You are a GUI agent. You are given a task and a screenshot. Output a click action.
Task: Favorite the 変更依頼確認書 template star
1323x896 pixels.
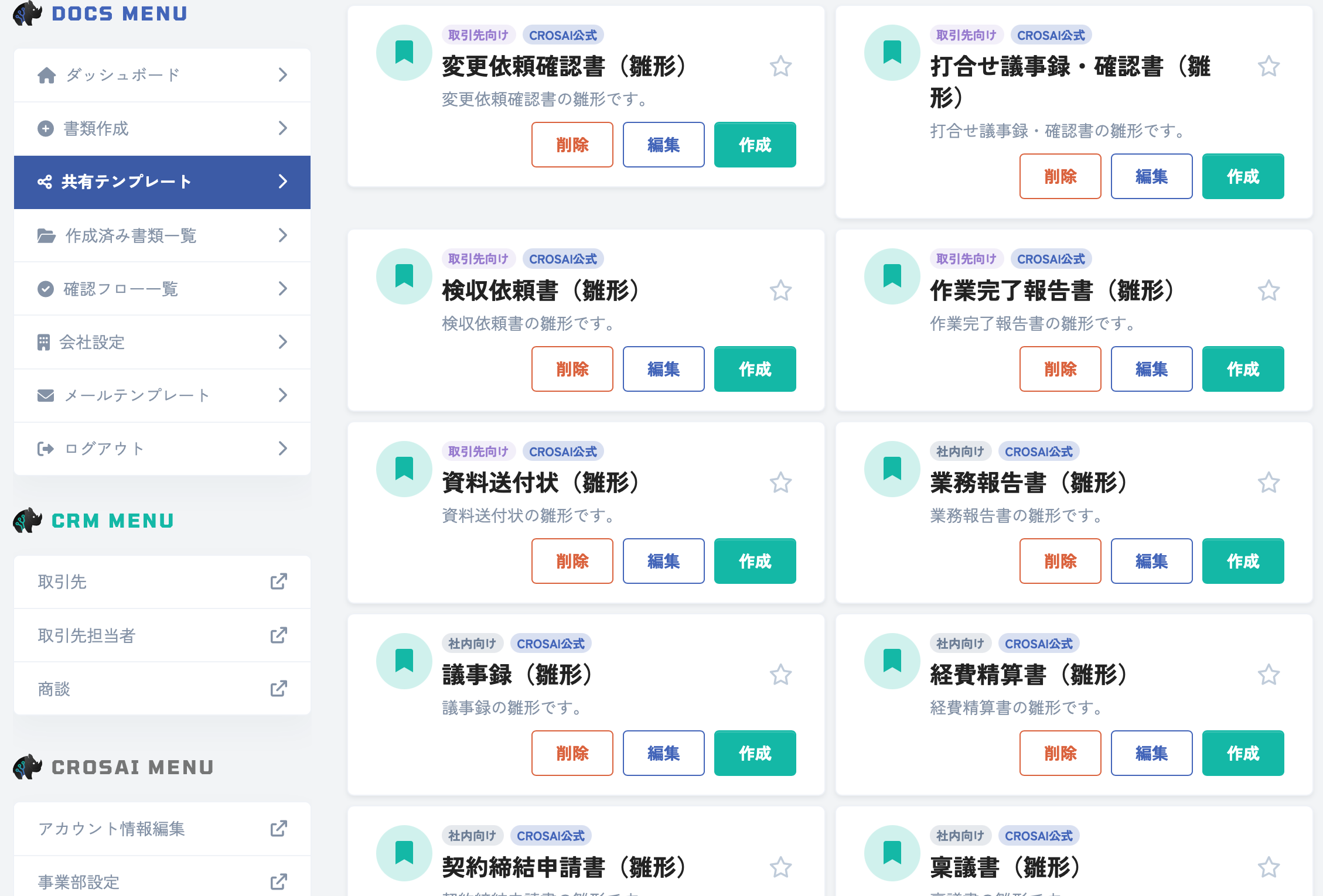780,66
